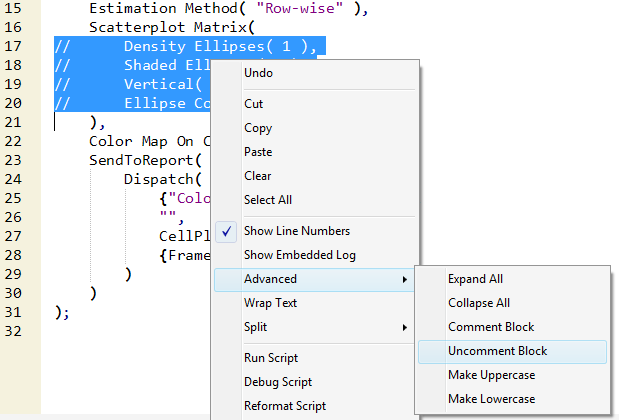The image size is (619, 420).
Task: Select the Clear menu option
Action: pyautogui.click(x=258, y=176)
